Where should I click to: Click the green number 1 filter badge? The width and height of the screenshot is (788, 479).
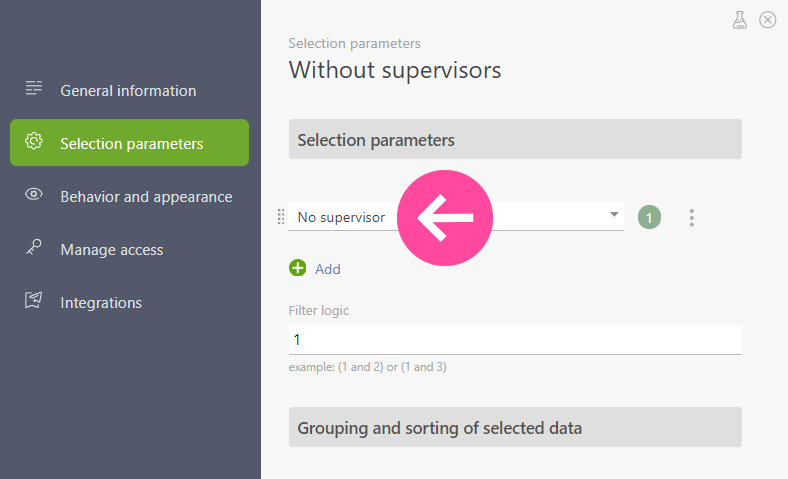pyautogui.click(x=649, y=218)
